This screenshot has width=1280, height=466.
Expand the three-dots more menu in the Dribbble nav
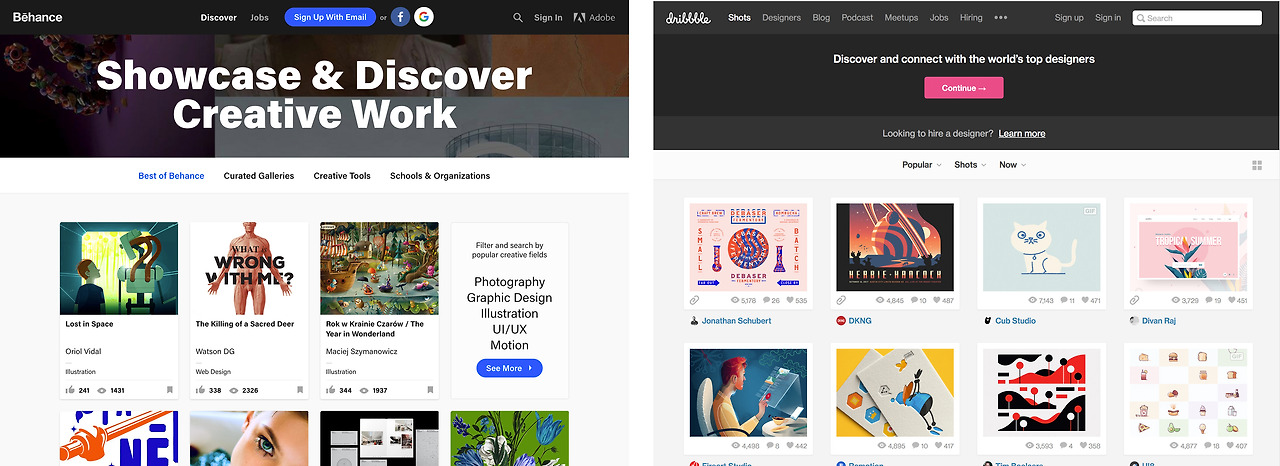tap(1001, 18)
